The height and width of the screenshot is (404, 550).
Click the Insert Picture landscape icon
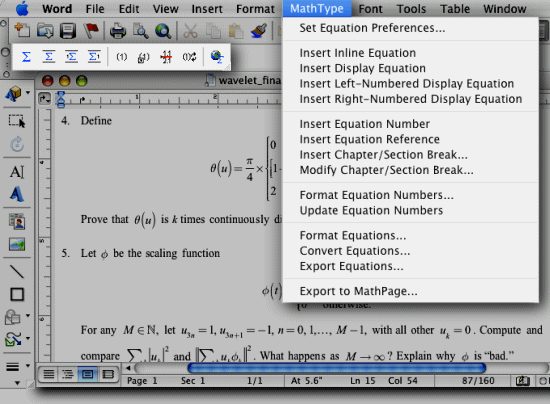pos(17,244)
